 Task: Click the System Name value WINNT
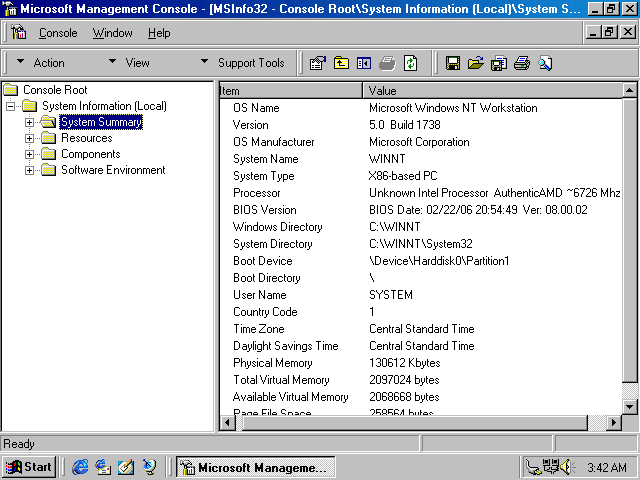pos(387,159)
